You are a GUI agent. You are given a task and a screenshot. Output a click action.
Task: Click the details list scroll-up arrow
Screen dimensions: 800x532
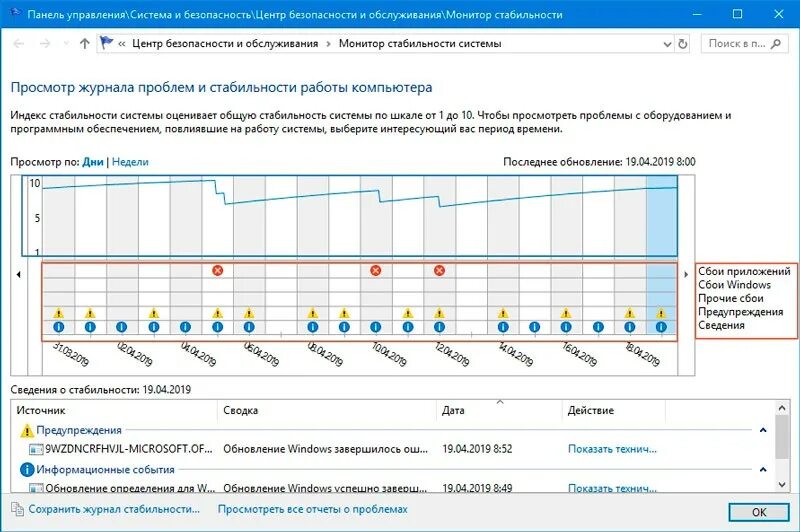[x=782, y=408]
